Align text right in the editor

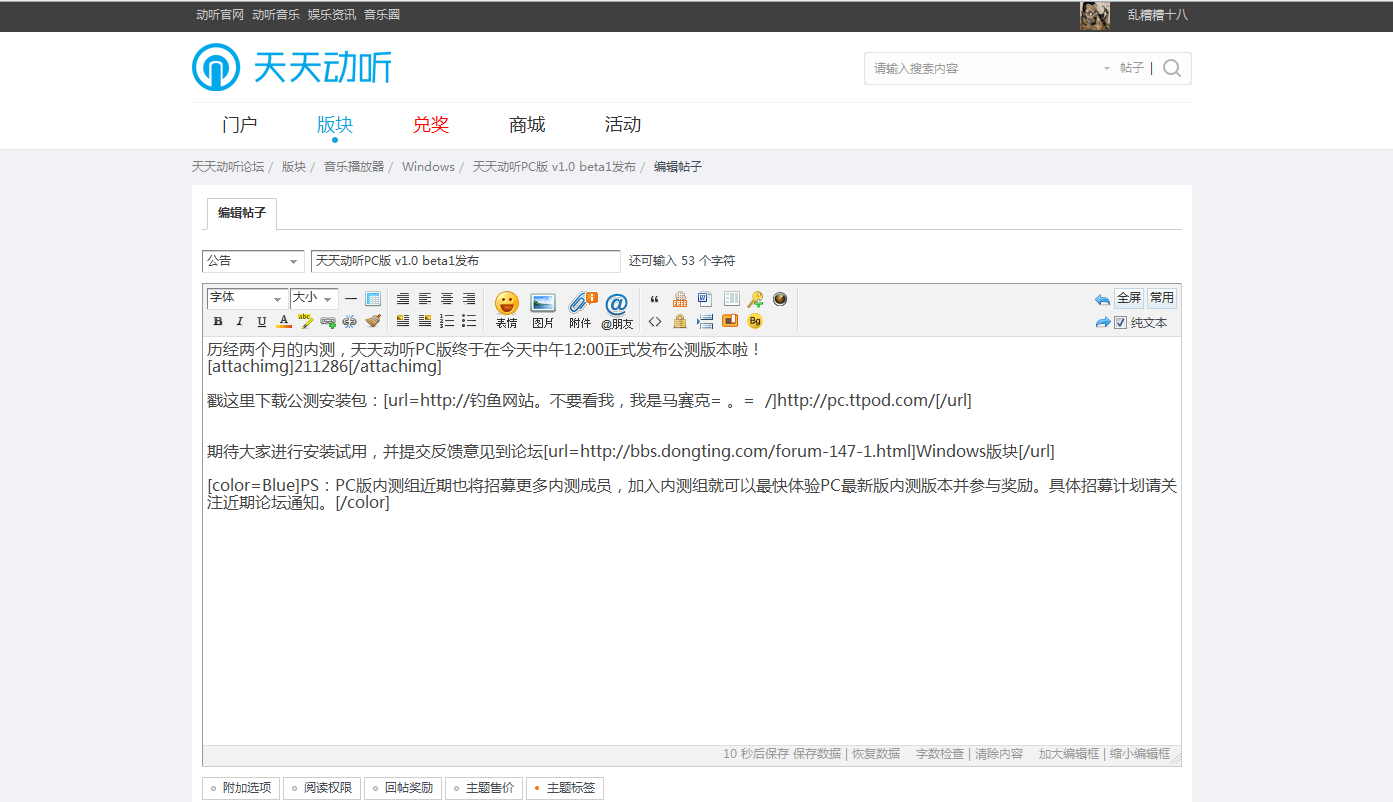pos(469,299)
